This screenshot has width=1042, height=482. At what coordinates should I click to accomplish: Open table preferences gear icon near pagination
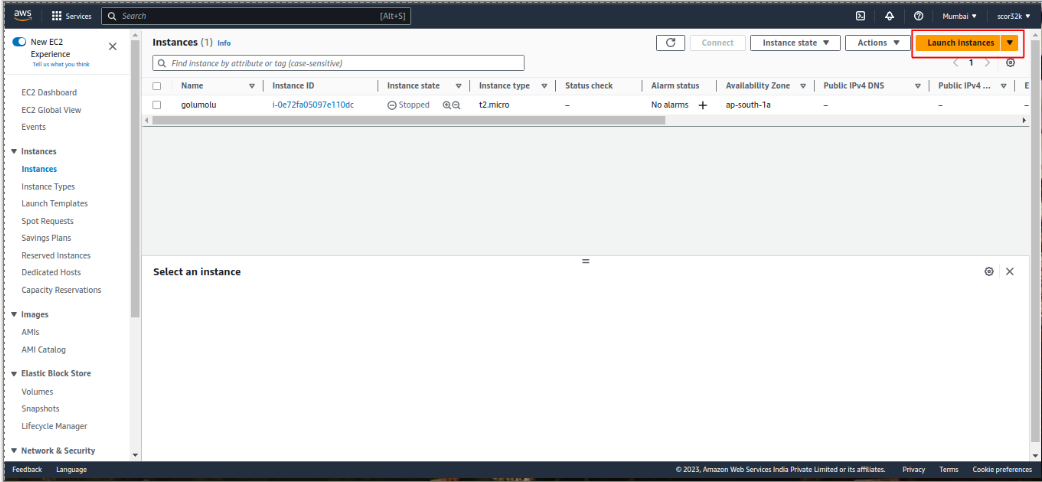pos(1010,62)
